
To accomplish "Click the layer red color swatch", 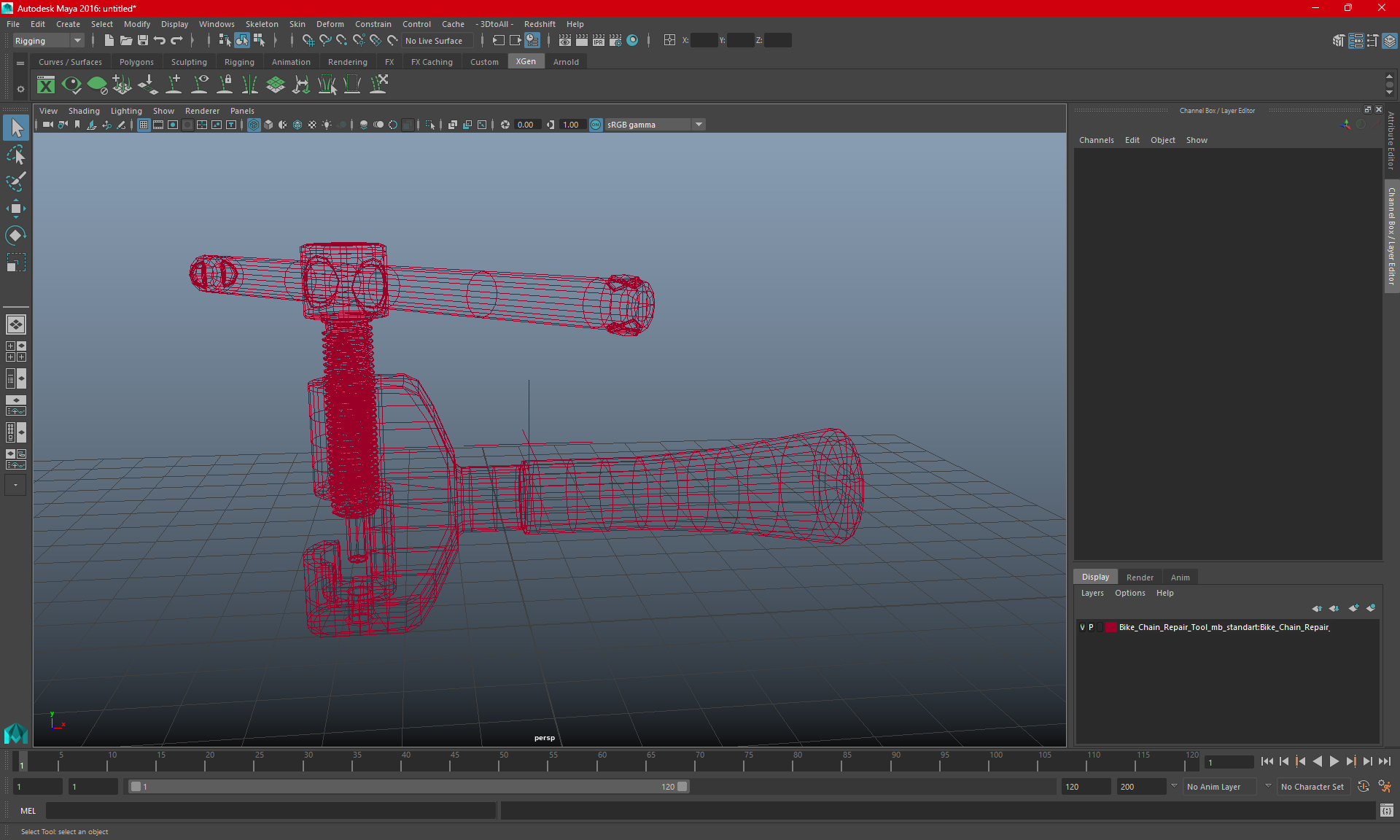I will (x=1111, y=627).
